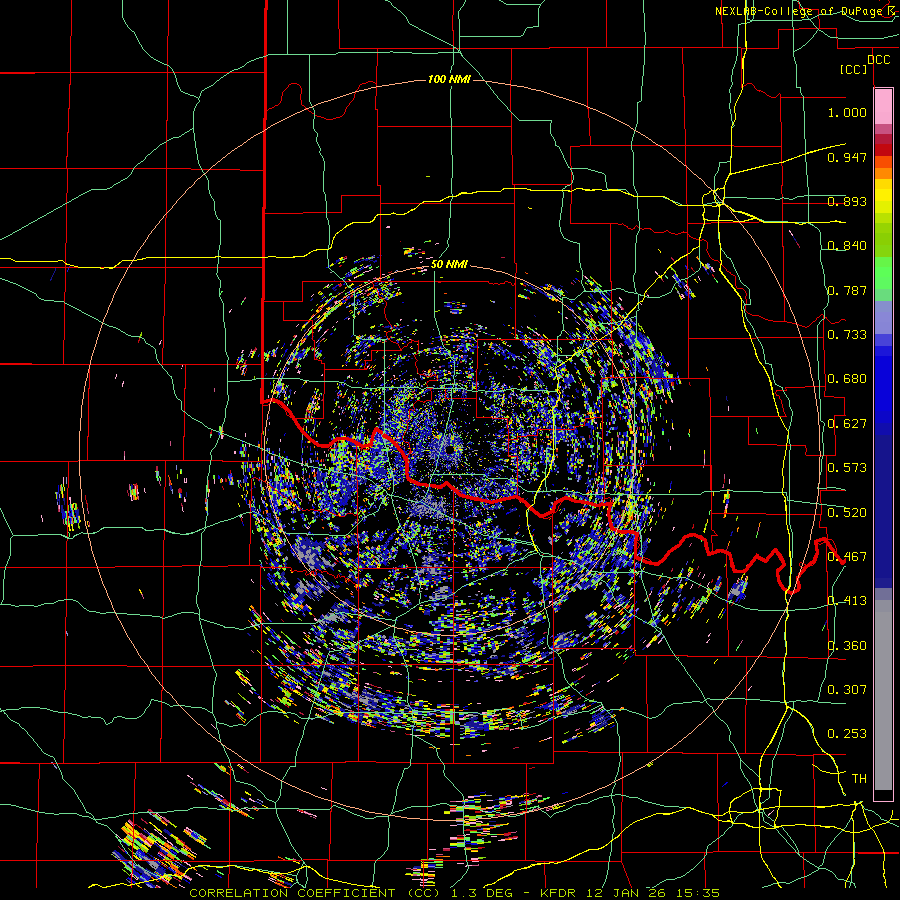This screenshot has height=900, width=900.
Task: Click the 0.840 scale value
Action: [x=847, y=246]
